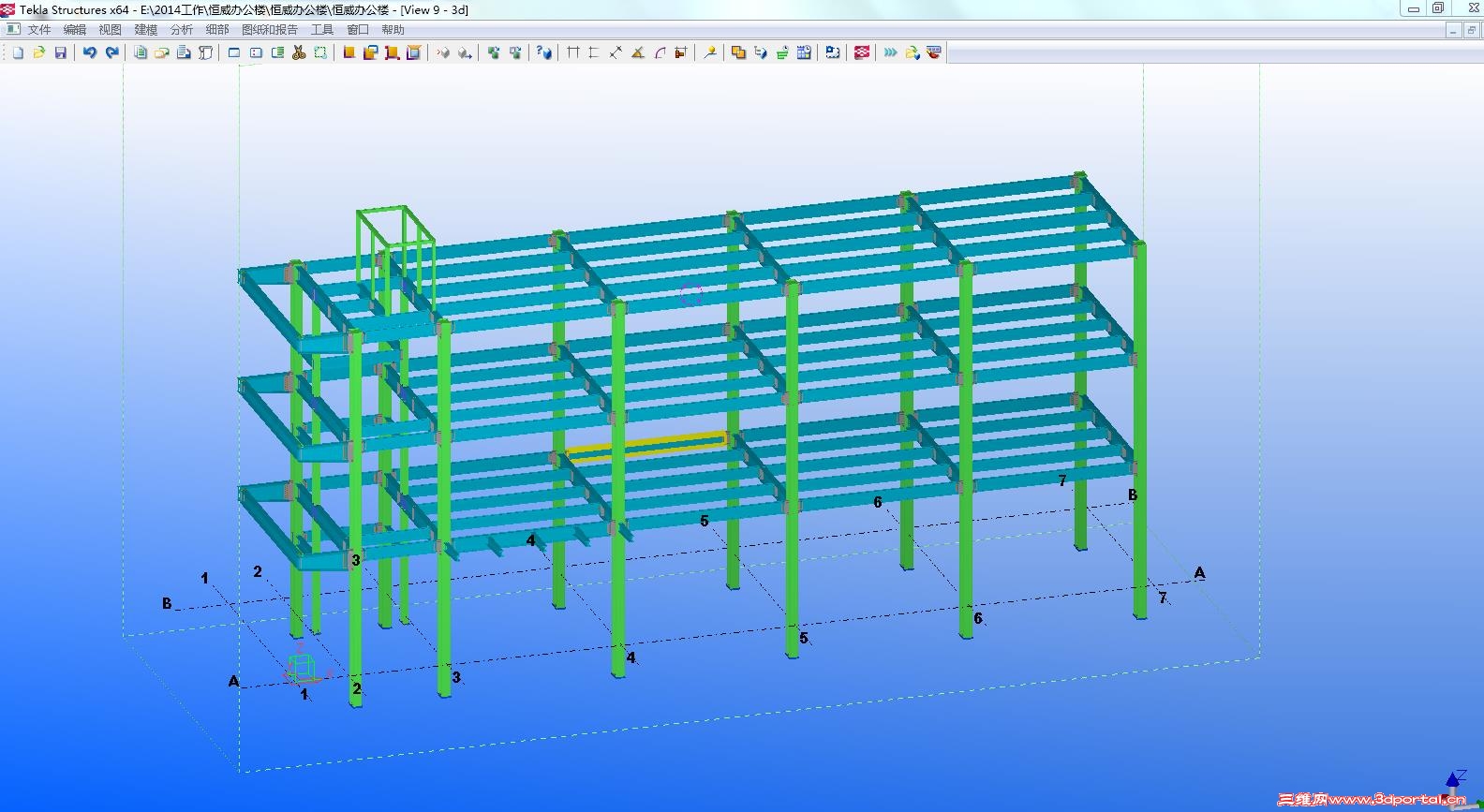Select the free distance measure tool
The width and height of the screenshot is (1484, 812).
616,52
